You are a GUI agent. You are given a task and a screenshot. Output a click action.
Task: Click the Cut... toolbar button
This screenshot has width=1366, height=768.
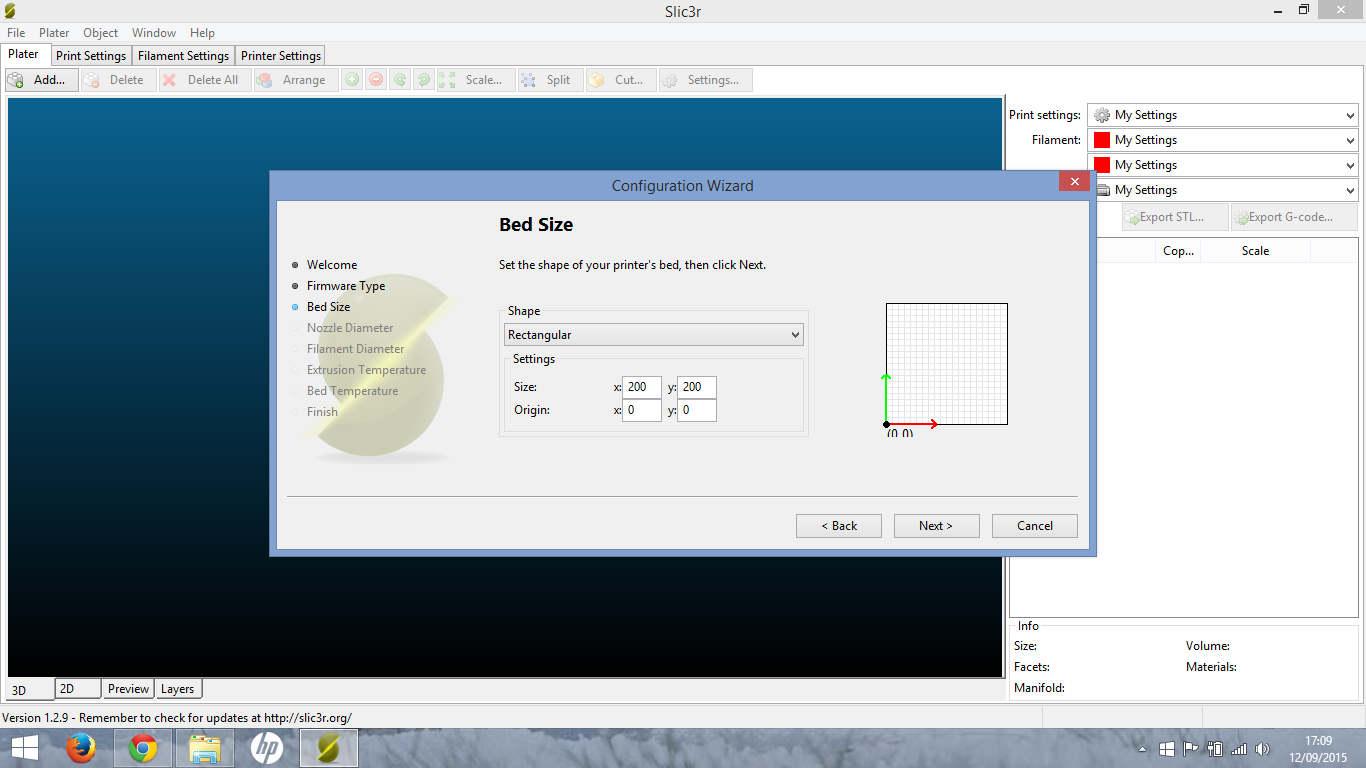click(x=621, y=80)
